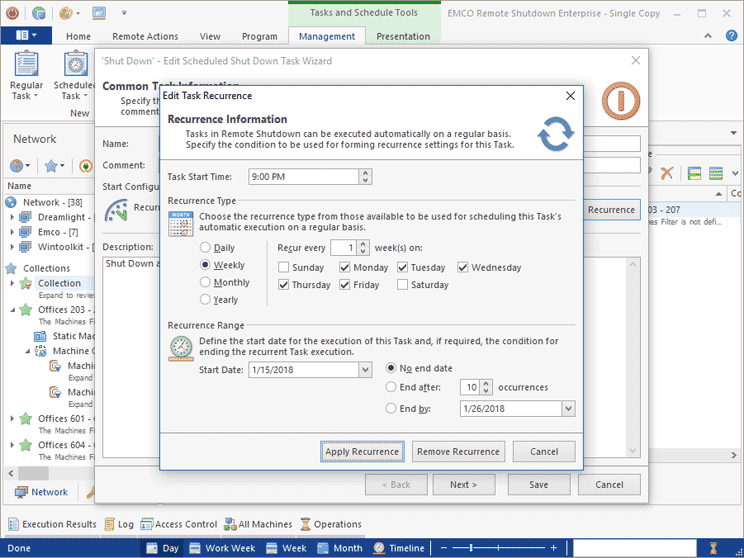Uncheck the Wednesday checkbox
This screenshot has width=744, height=558.
click(x=464, y=268)
